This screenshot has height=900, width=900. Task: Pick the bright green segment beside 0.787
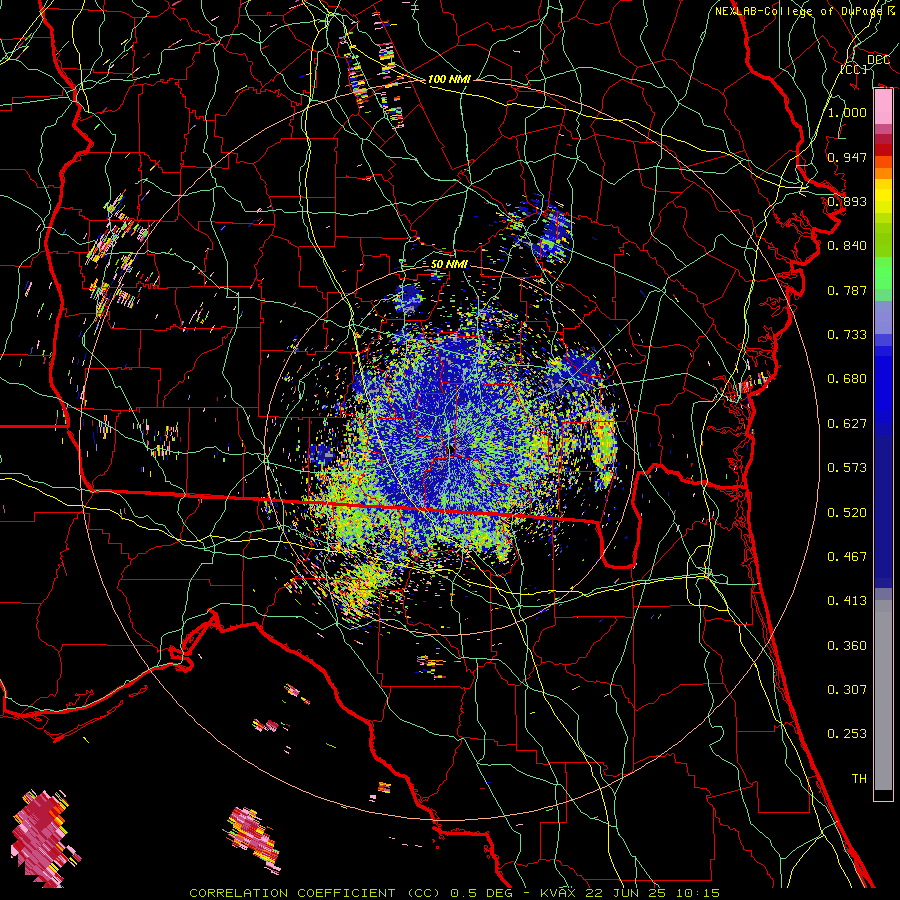883,273
